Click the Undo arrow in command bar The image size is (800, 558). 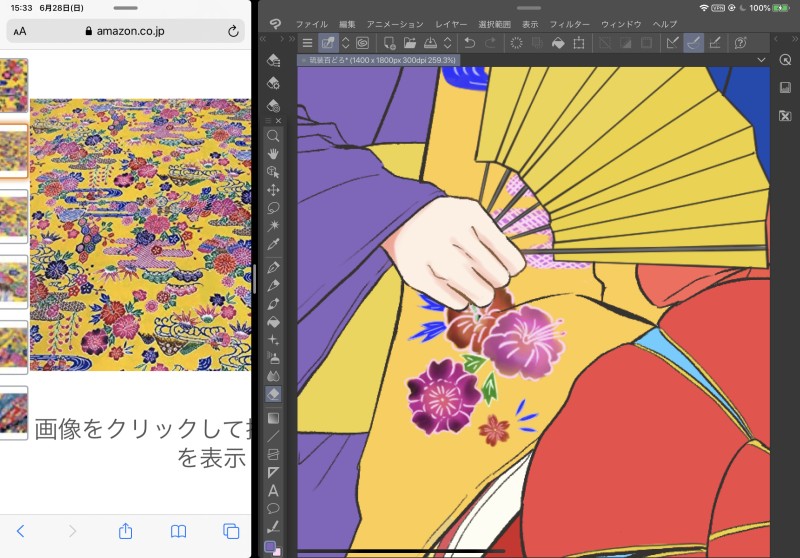pyautogui.click(x=469, y=43)
